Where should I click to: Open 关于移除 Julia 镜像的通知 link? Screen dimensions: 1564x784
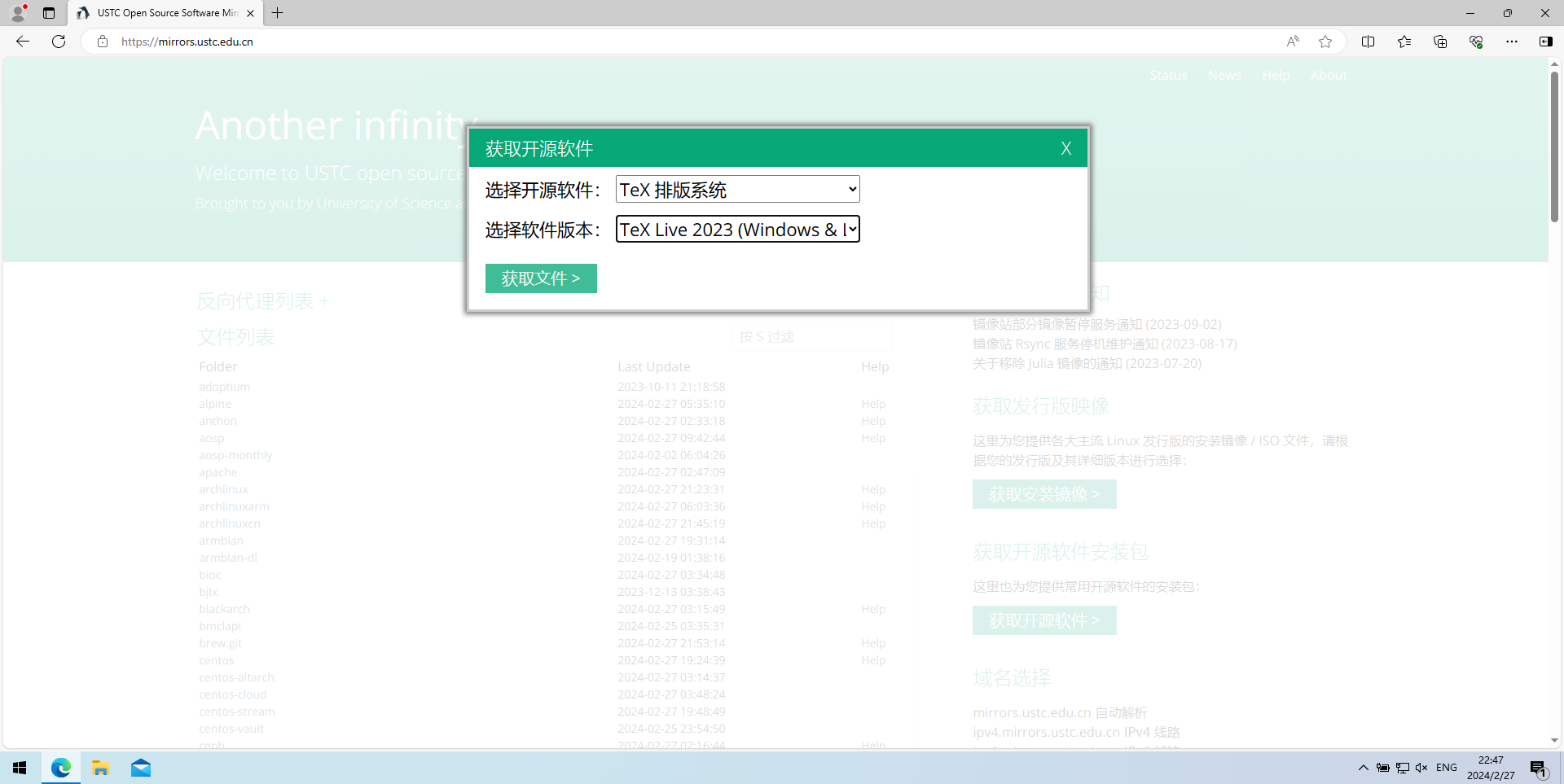[x=1087, y=363]
